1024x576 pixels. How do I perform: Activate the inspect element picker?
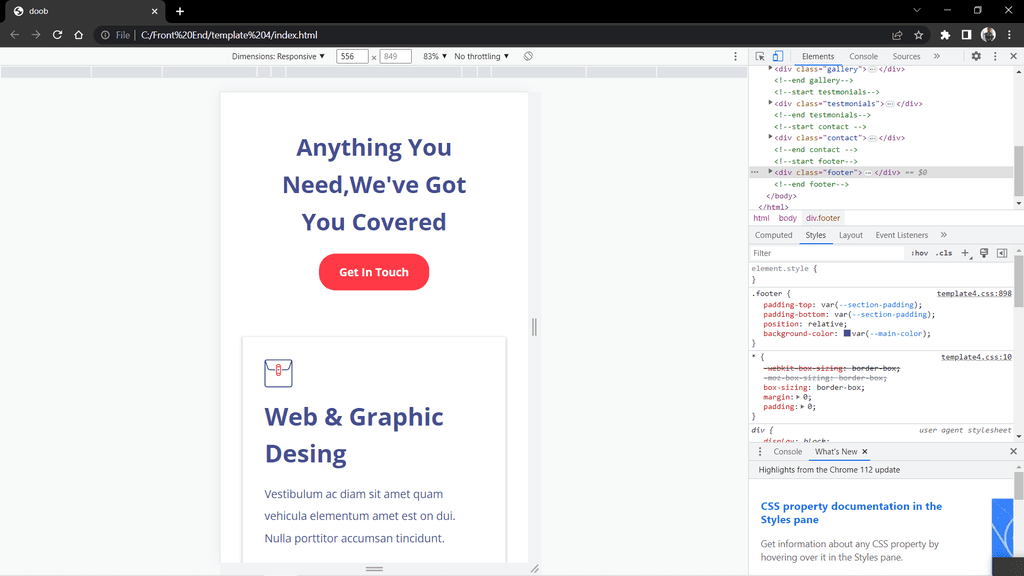pos(760,56)
